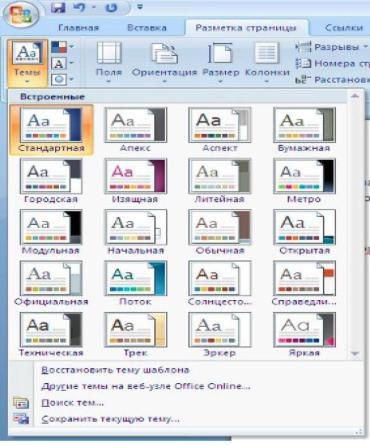Click Восстановить тему шаблона

(116, 370)
